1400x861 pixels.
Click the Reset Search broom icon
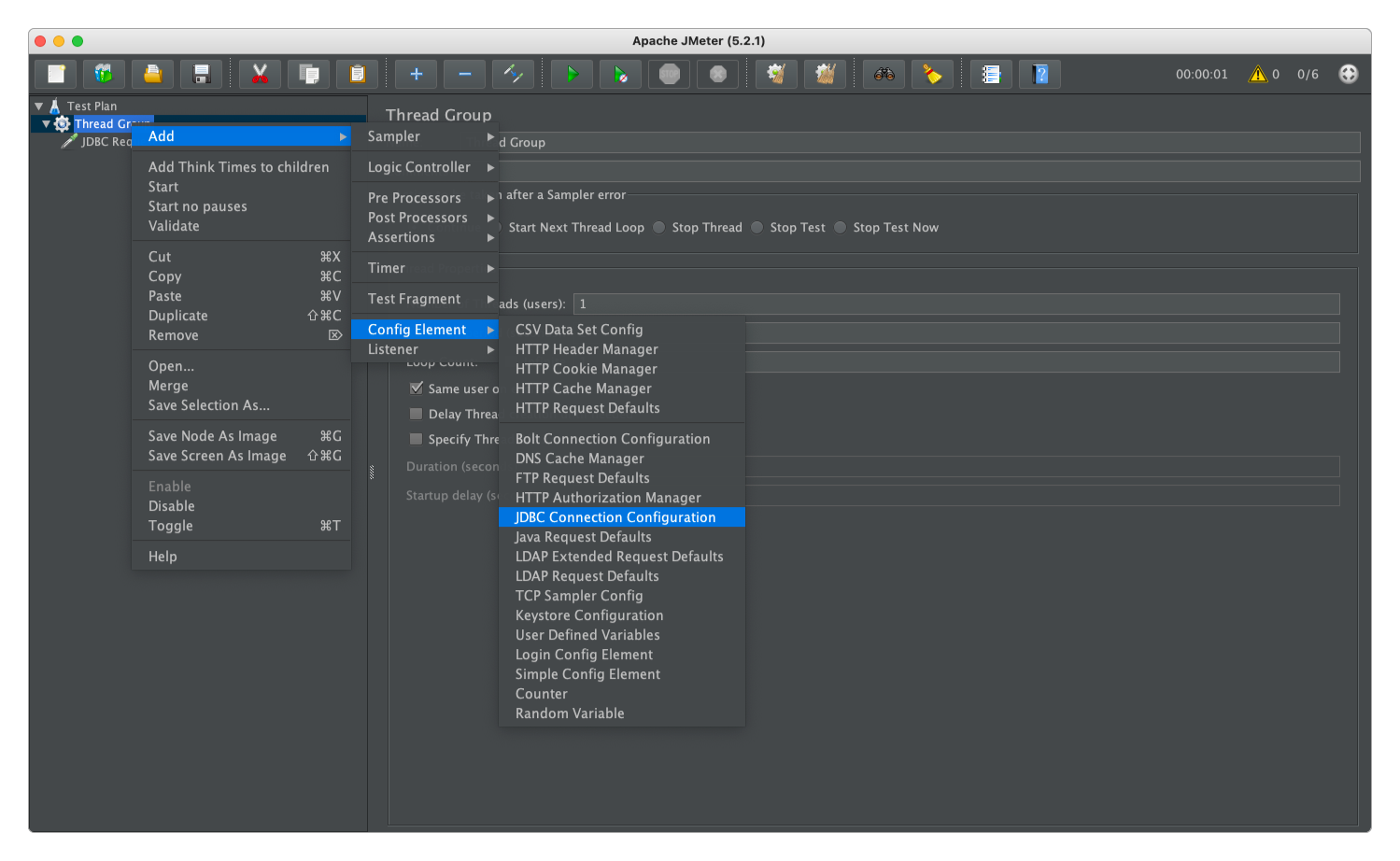pos(933,74)
